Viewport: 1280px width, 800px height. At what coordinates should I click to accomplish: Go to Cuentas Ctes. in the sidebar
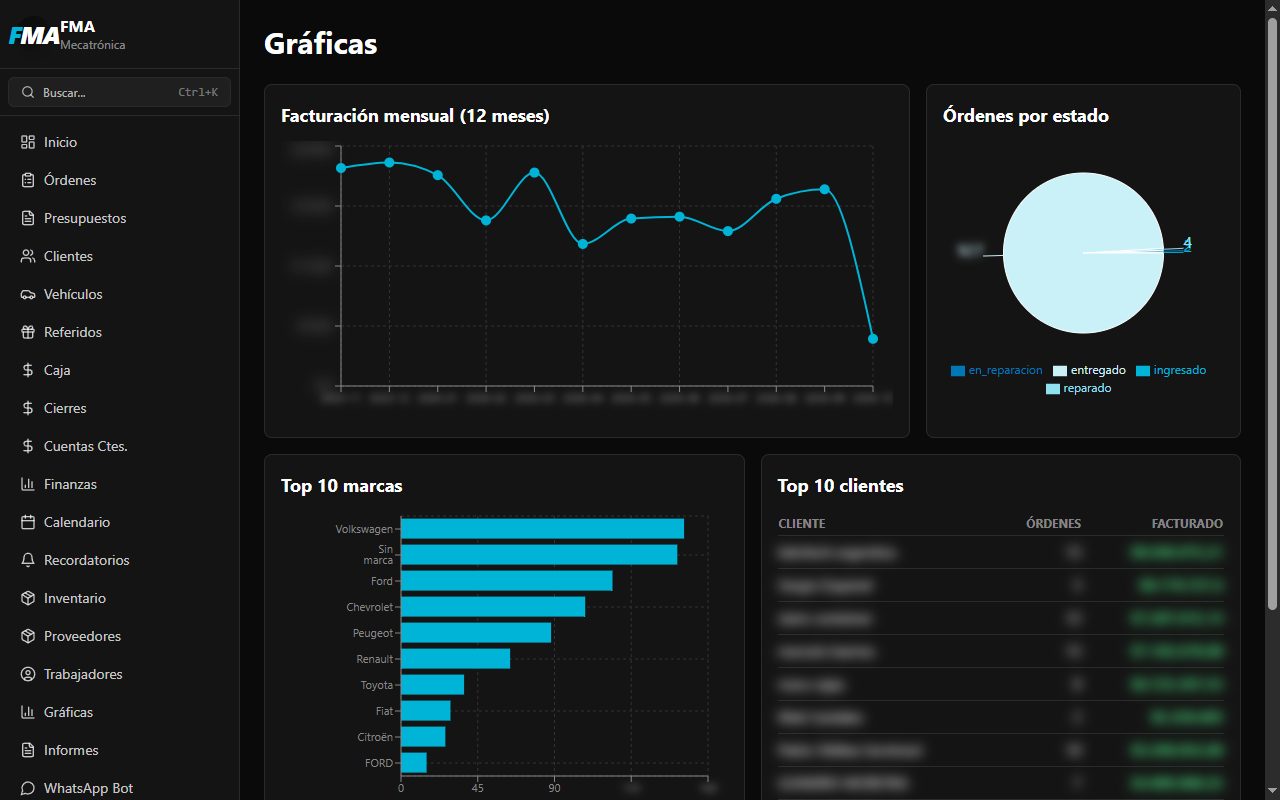[120, 446]
